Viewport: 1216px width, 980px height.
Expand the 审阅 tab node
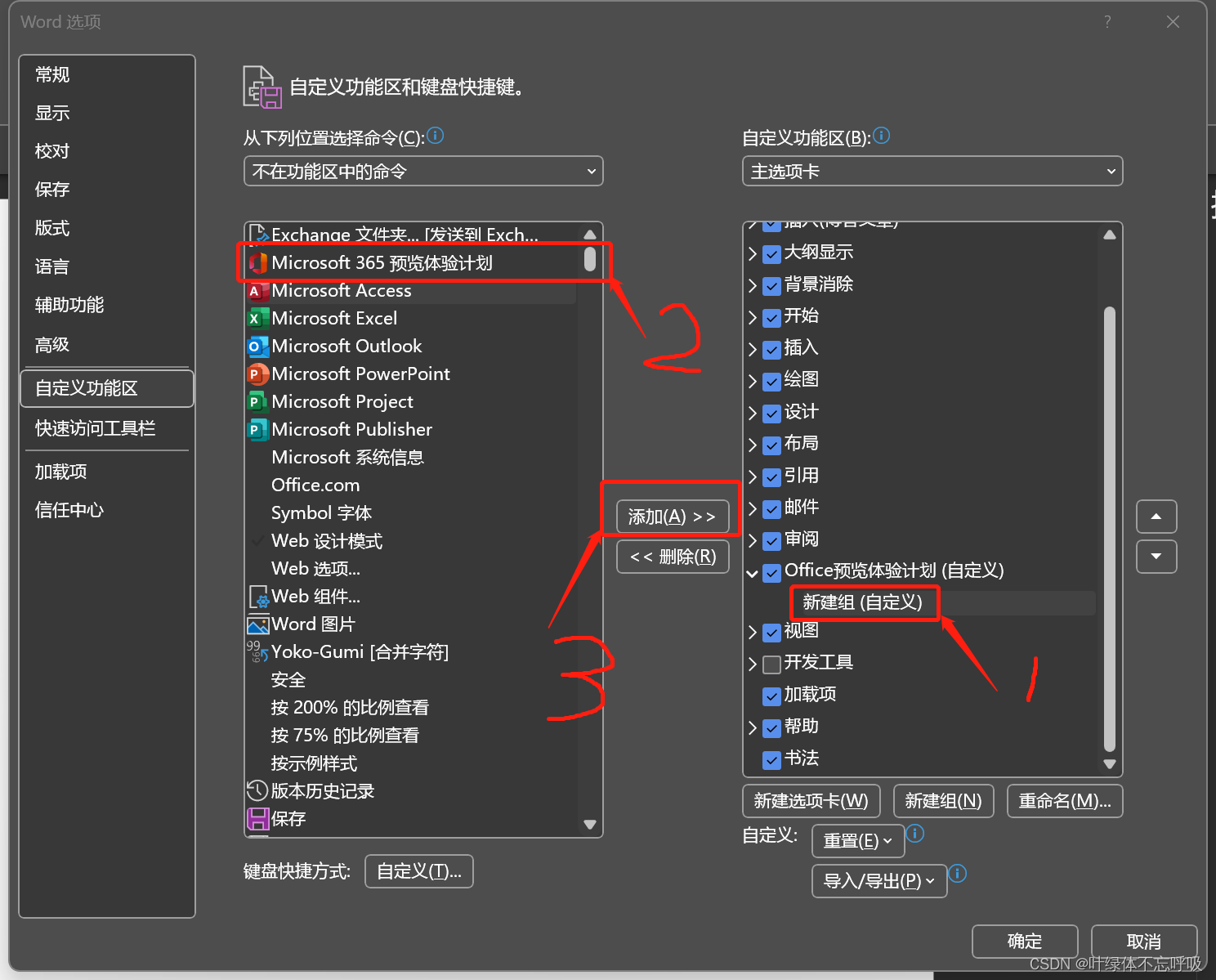point(753,541)
